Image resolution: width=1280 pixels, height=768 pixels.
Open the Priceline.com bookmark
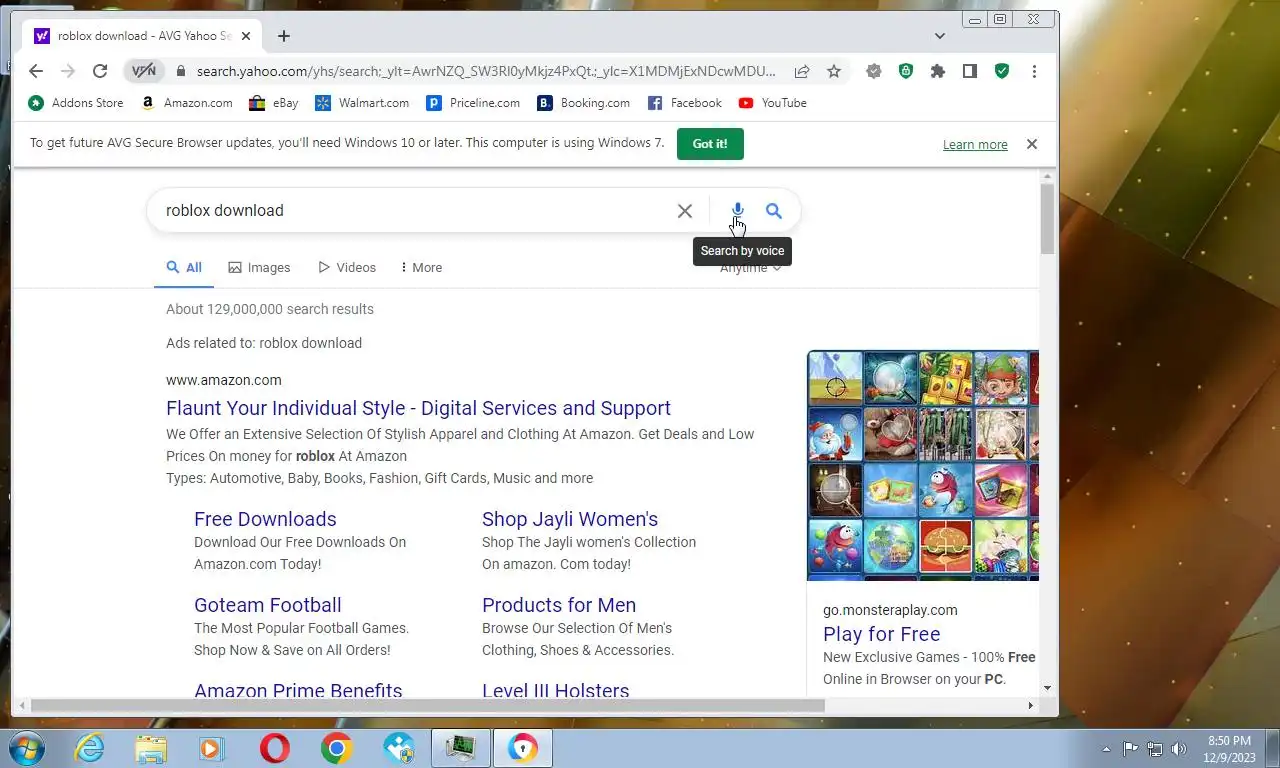(x=473, y=103)
